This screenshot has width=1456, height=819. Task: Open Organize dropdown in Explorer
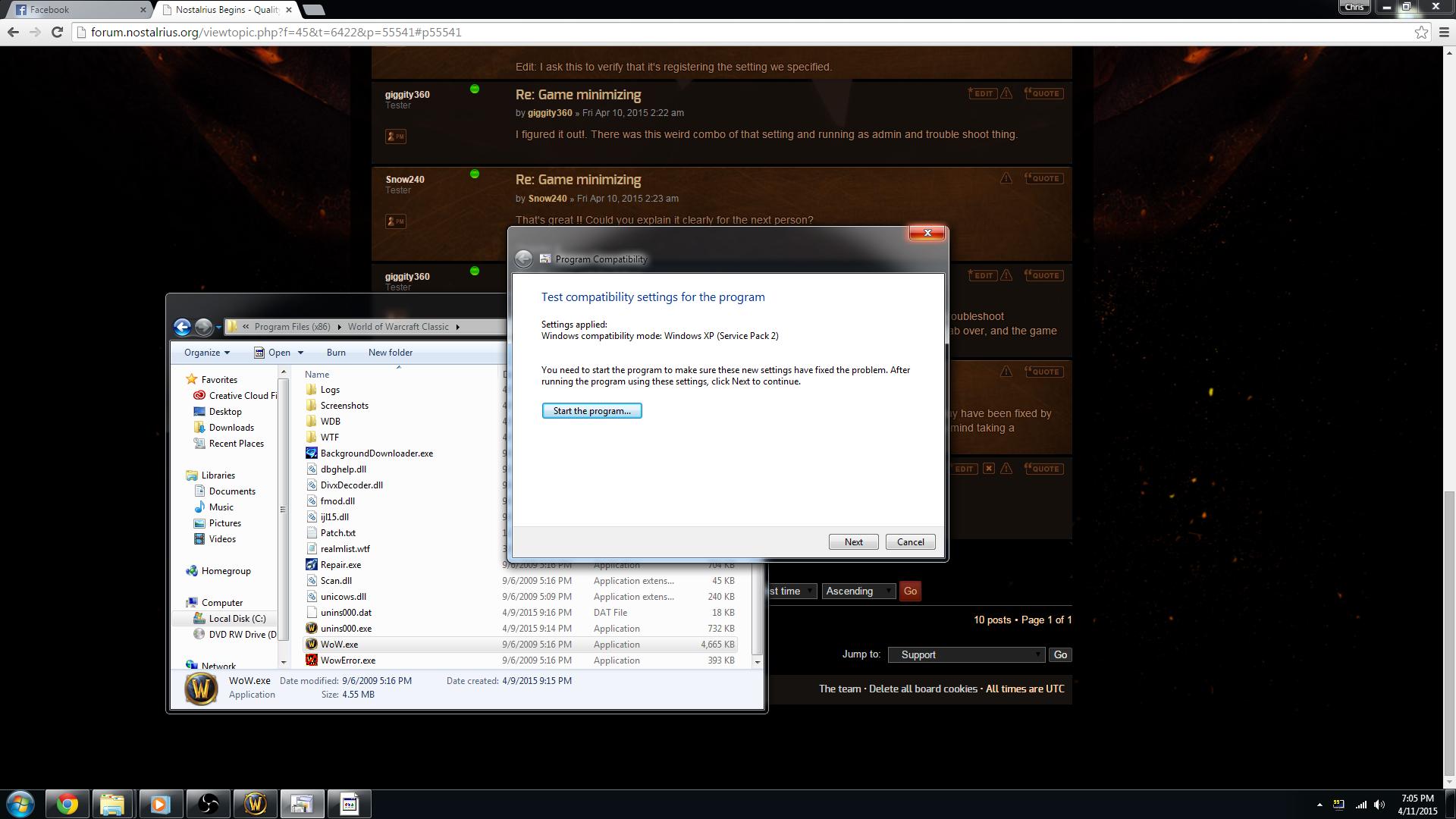(206, 353)
